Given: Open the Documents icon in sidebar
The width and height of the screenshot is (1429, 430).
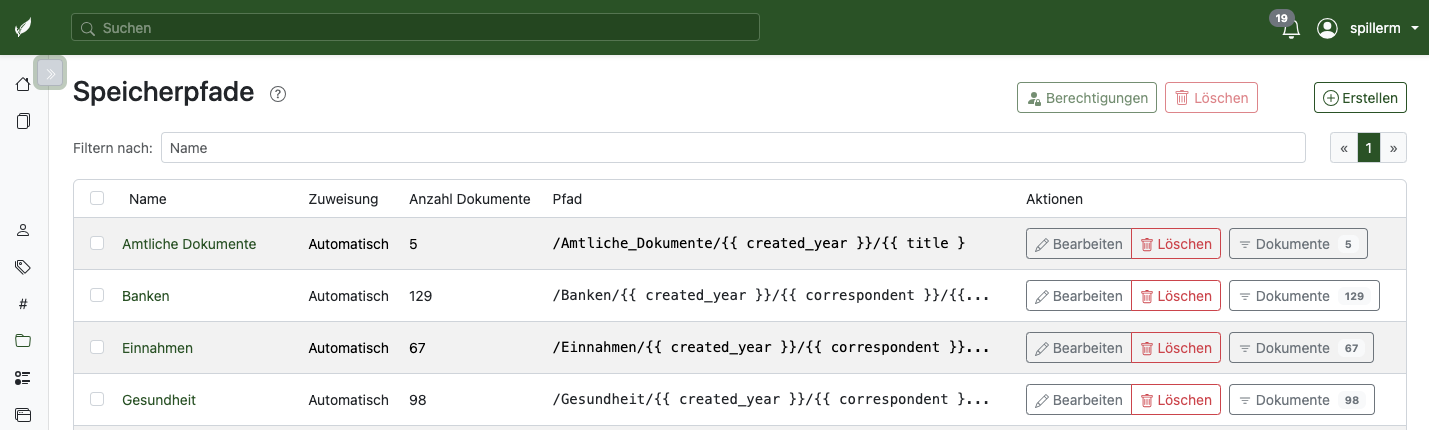Looking at the screenshot, I should point(23,121).
